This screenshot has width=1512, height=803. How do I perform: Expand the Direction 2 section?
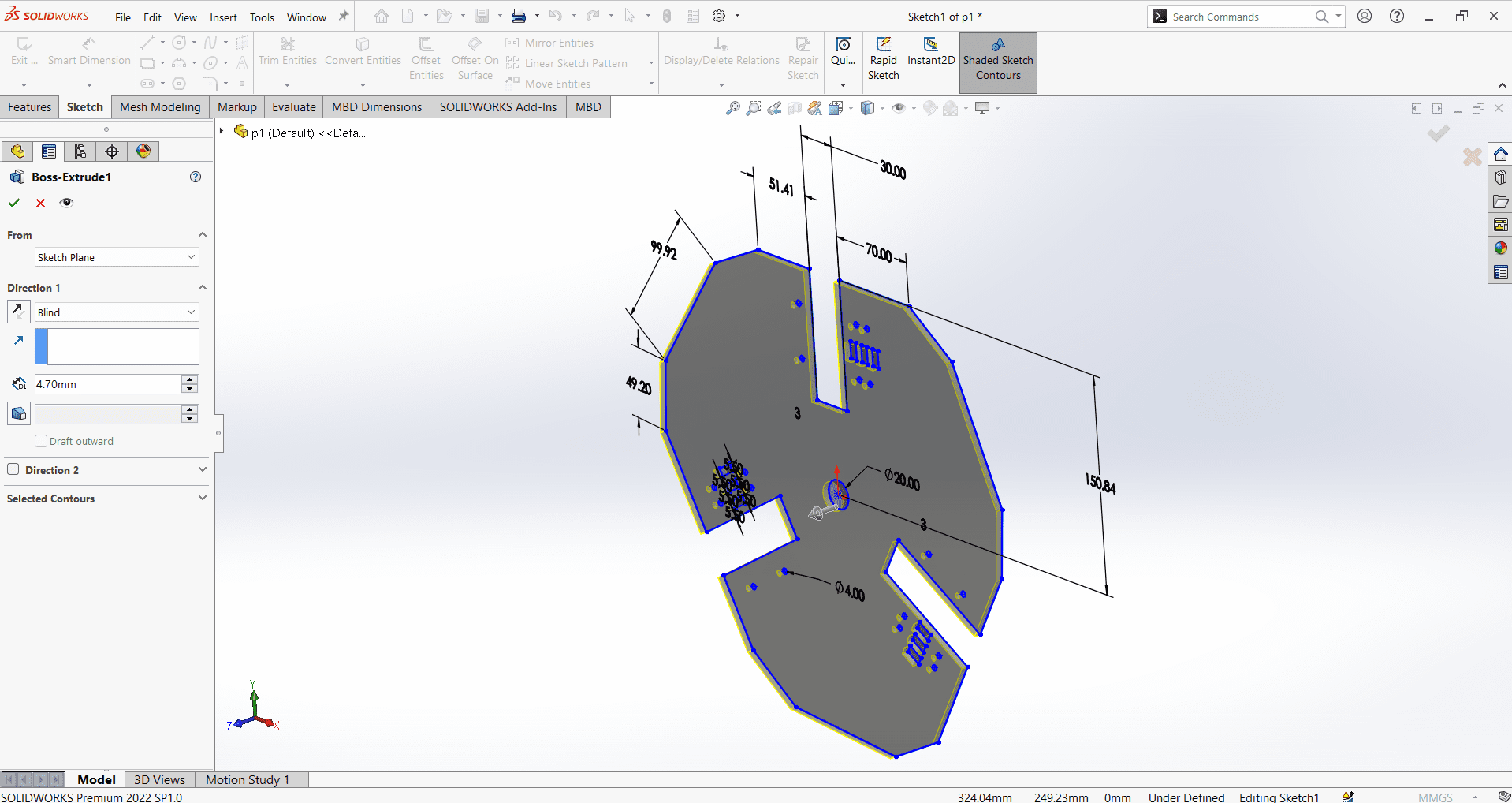pyautogui.click(x=203, y=469)
